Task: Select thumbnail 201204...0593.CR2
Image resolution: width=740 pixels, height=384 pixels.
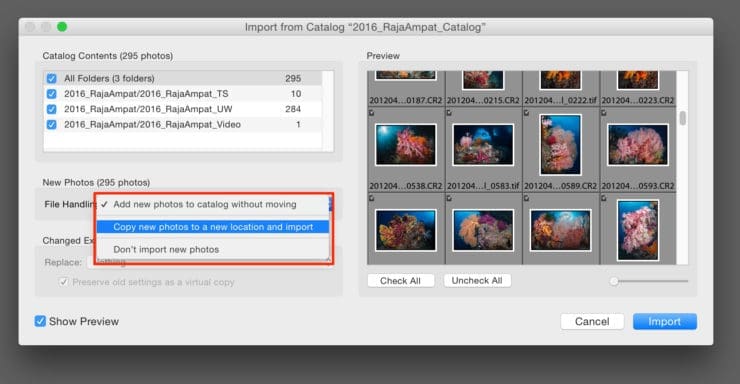Action: point(638,145)
